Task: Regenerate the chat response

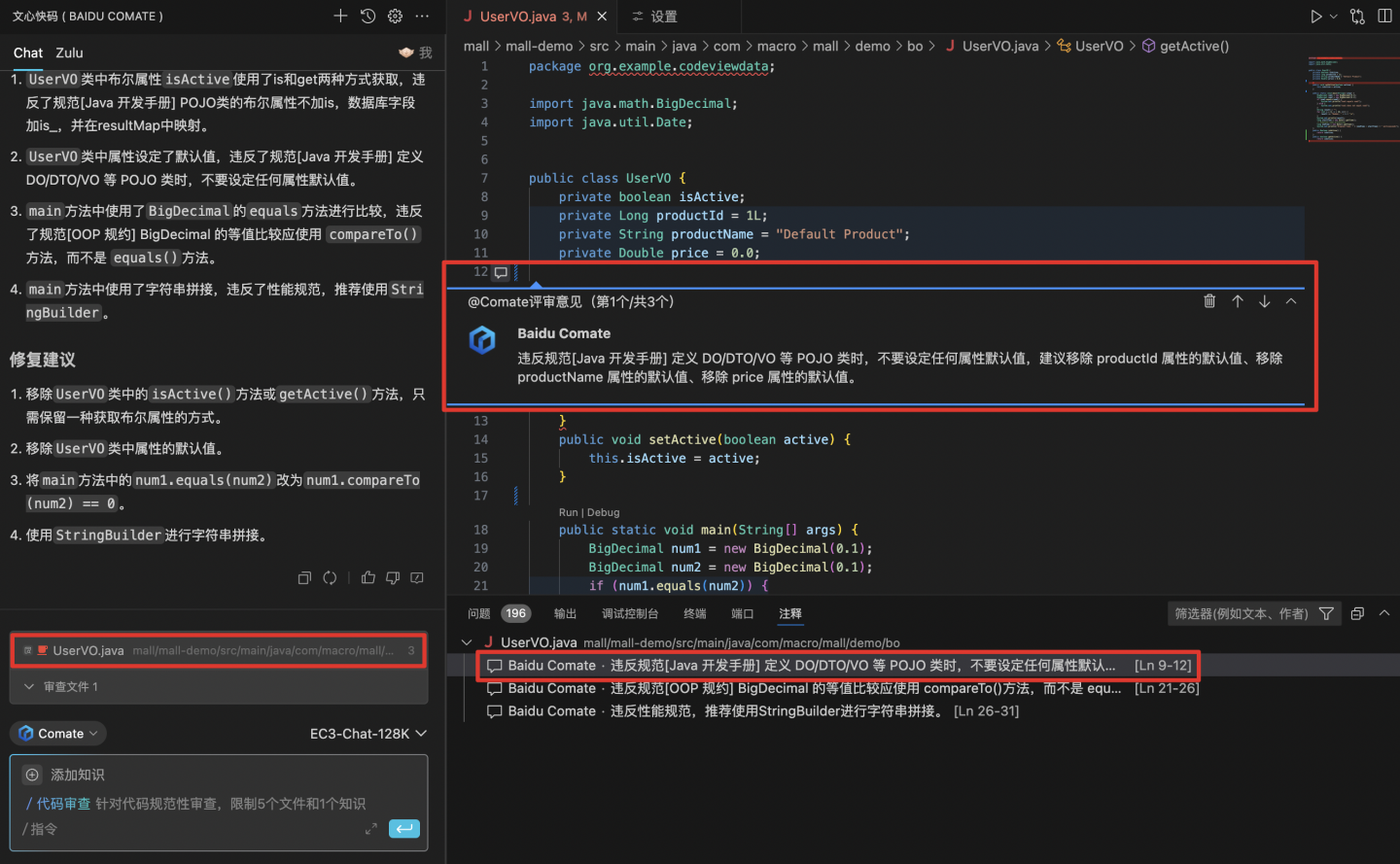Action: click(x=330, y=577)
